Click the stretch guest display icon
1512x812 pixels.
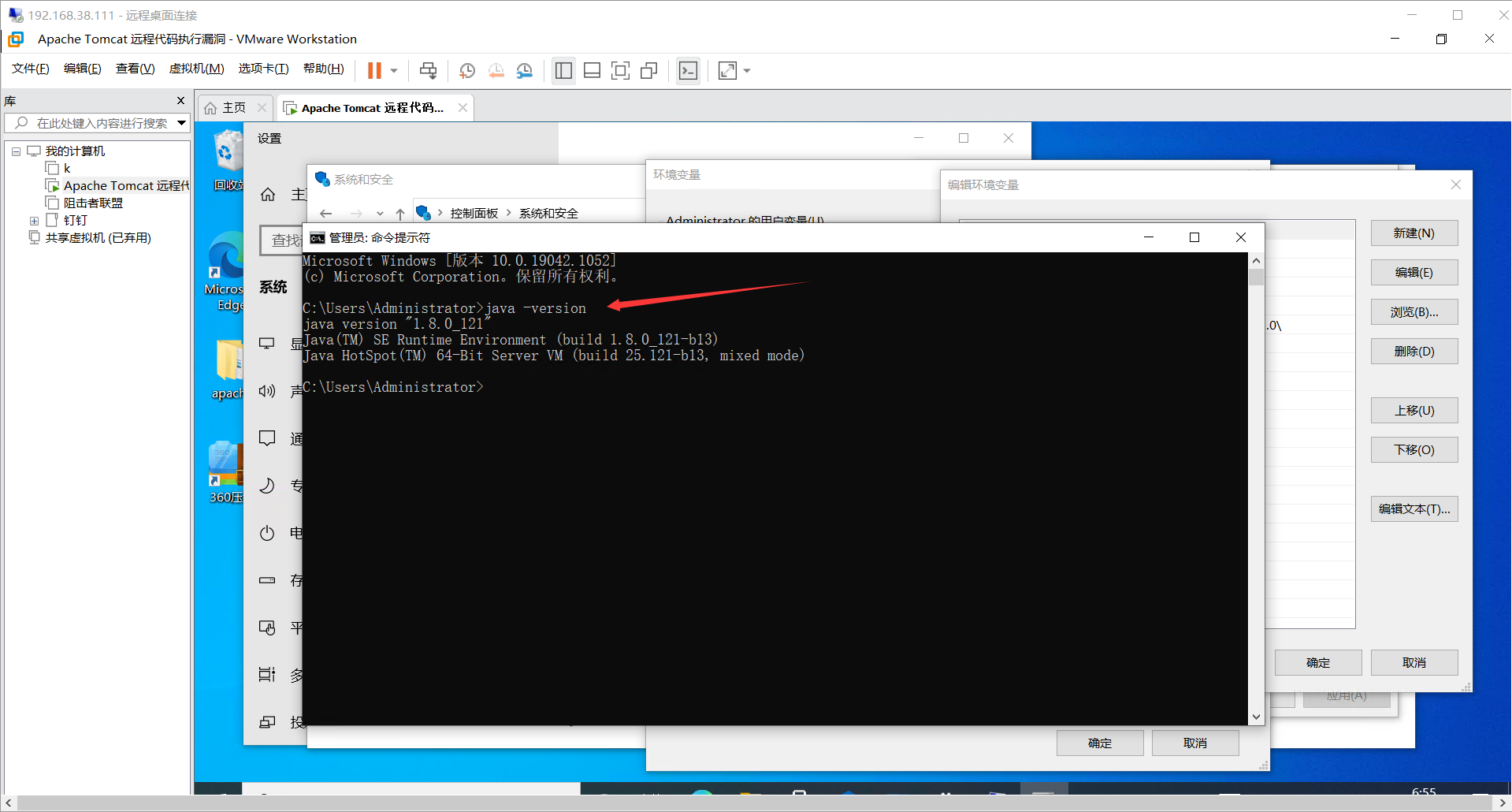728,71
